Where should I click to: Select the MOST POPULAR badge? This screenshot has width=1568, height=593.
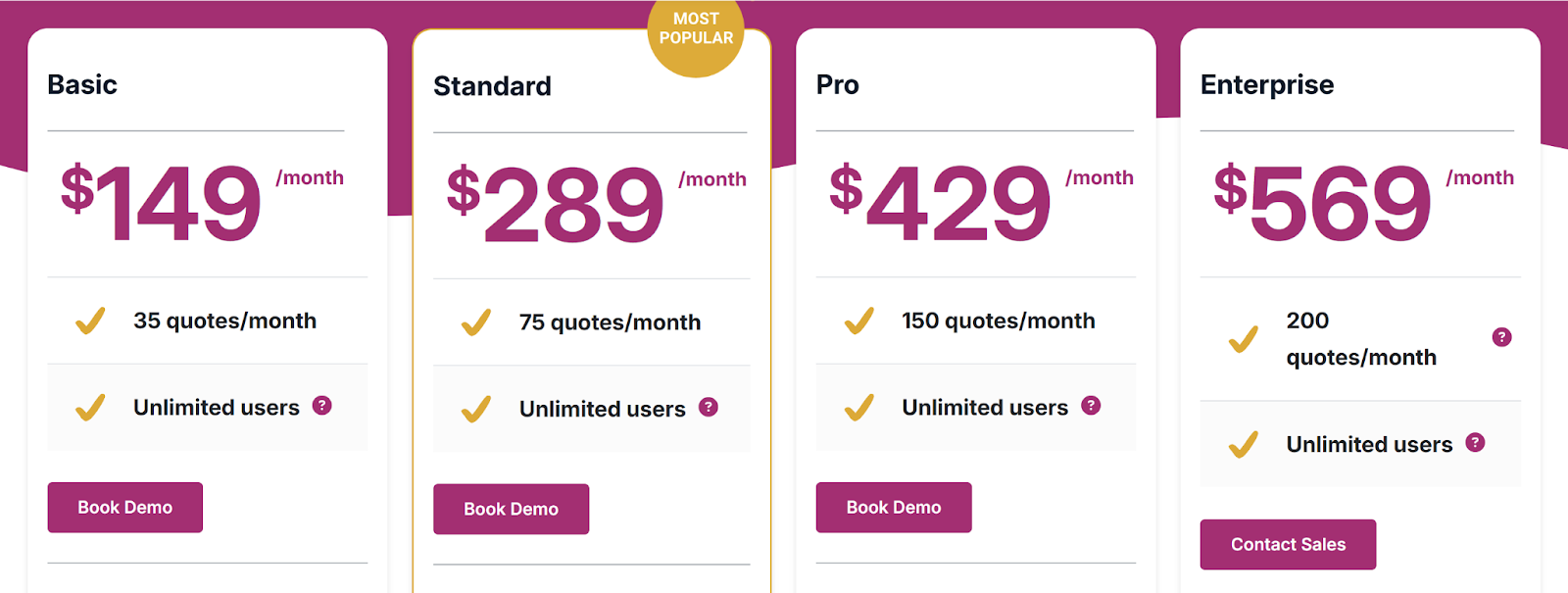pyautogui.click(x=697, y=26)
